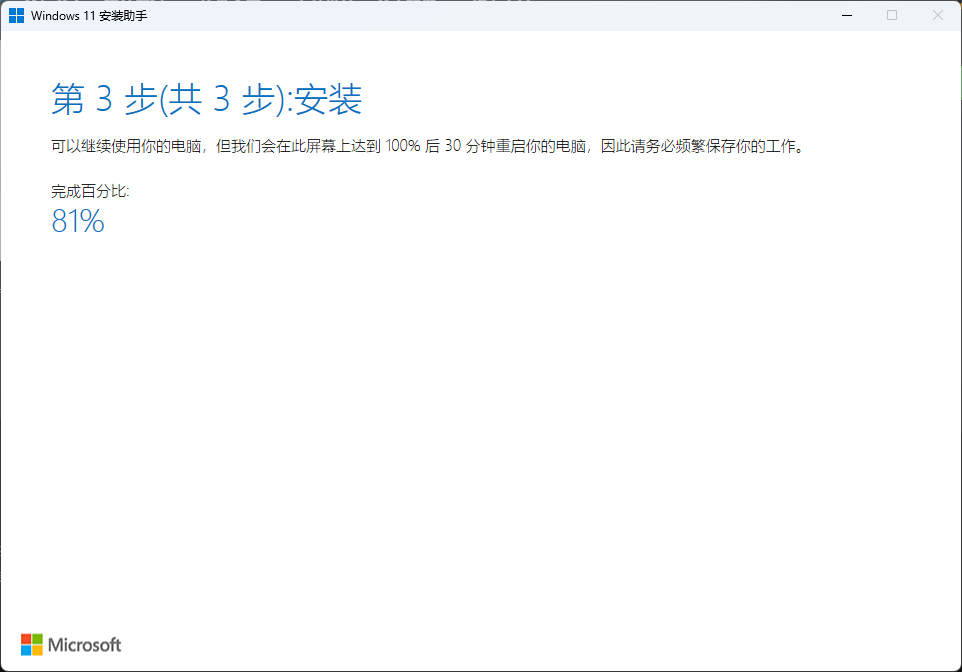Click the yellow square of the Microsoft logo
The height and width of the screenshot is (672, 962).
point(39,650)
